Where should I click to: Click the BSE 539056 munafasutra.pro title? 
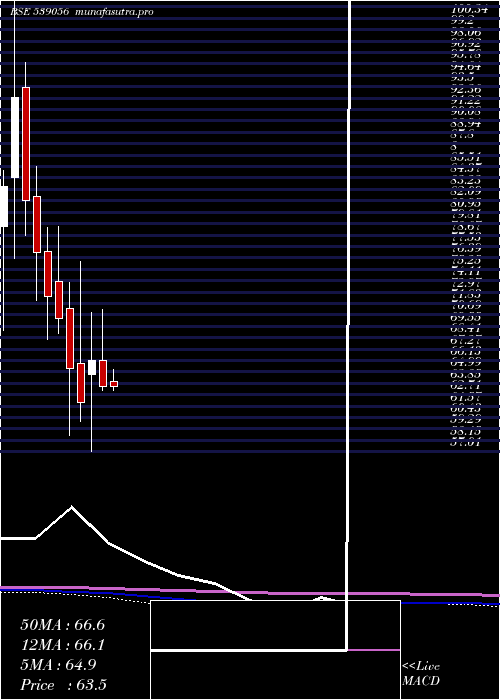click(x=82, y=12)
